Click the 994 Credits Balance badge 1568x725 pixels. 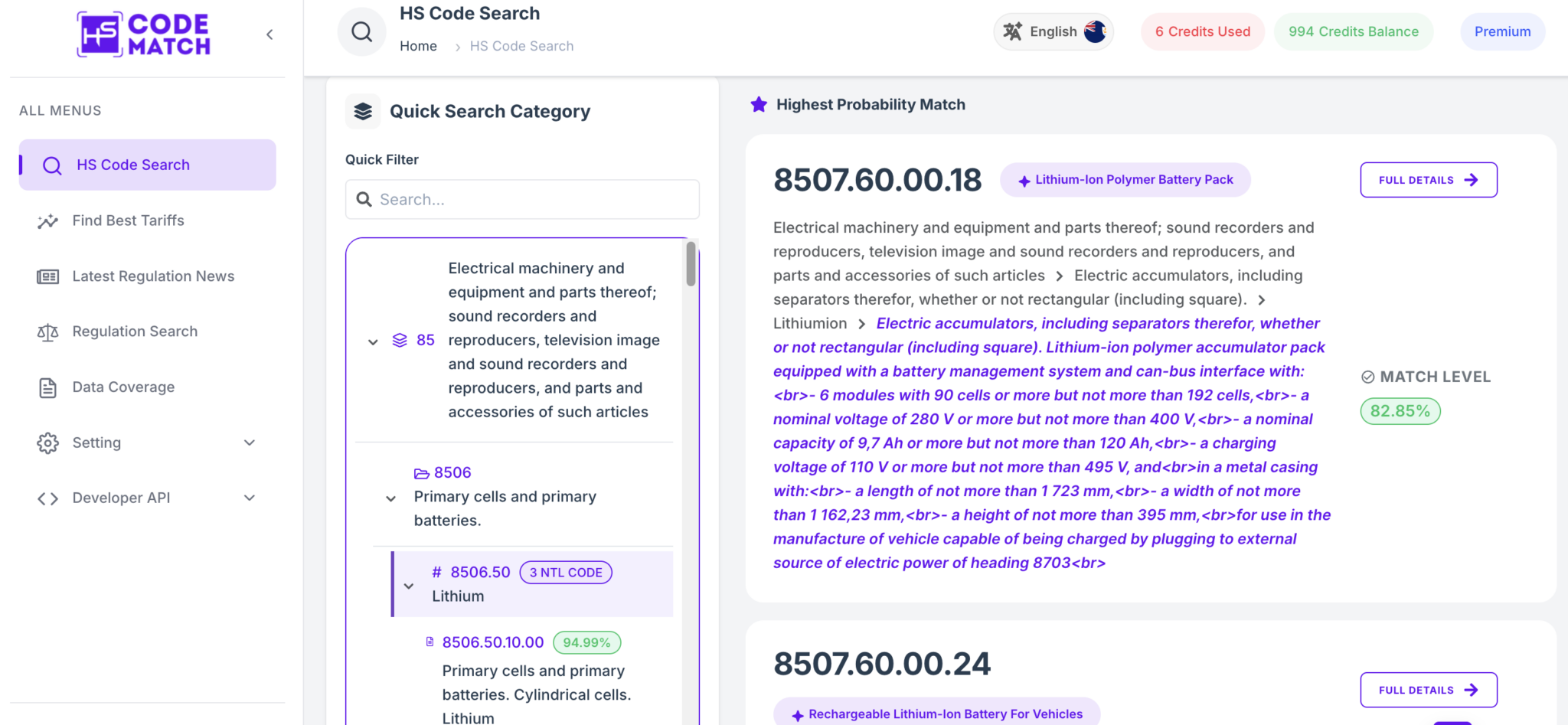point(1353,31)
